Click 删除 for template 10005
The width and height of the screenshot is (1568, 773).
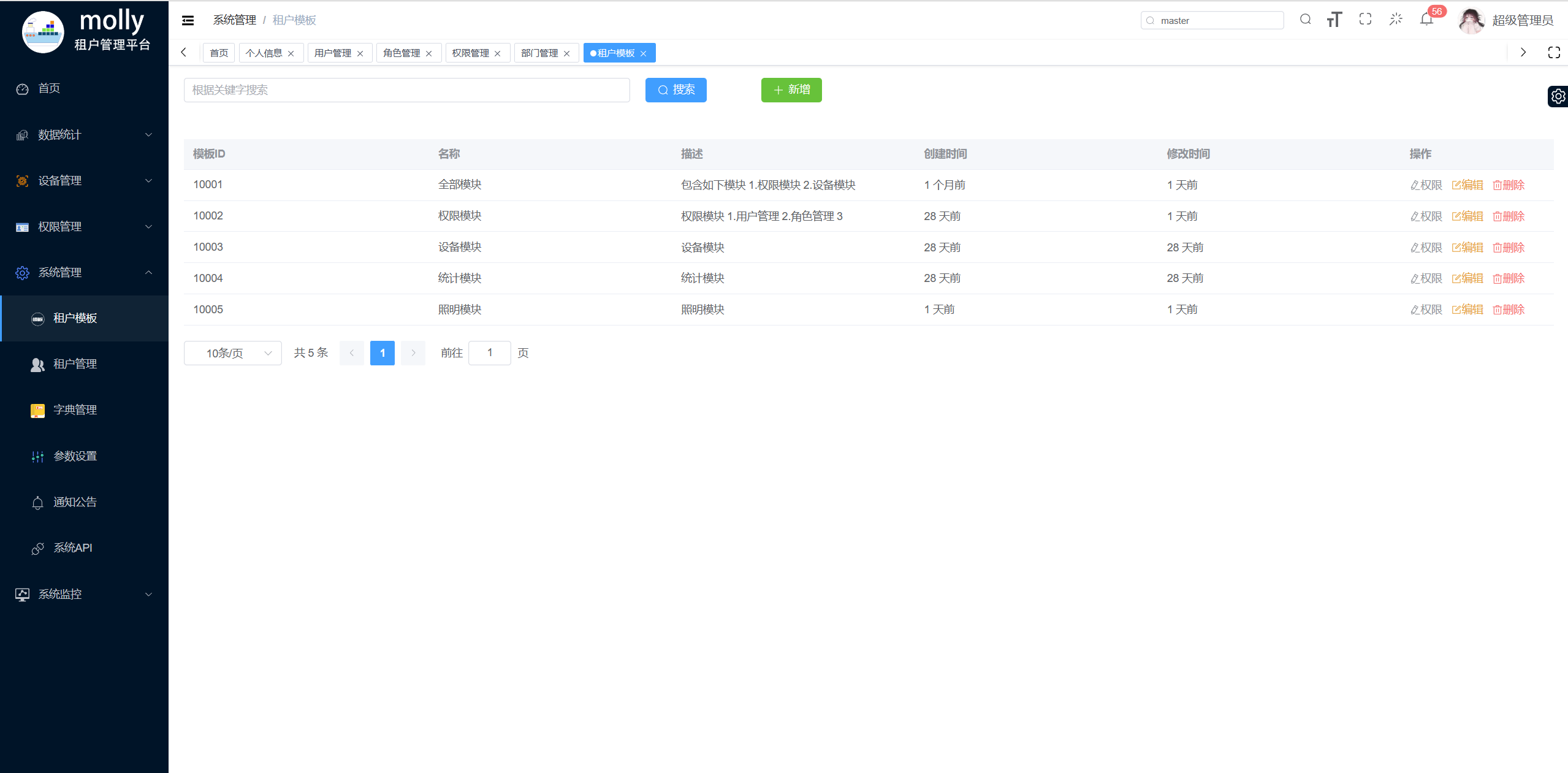(1509, 310)
